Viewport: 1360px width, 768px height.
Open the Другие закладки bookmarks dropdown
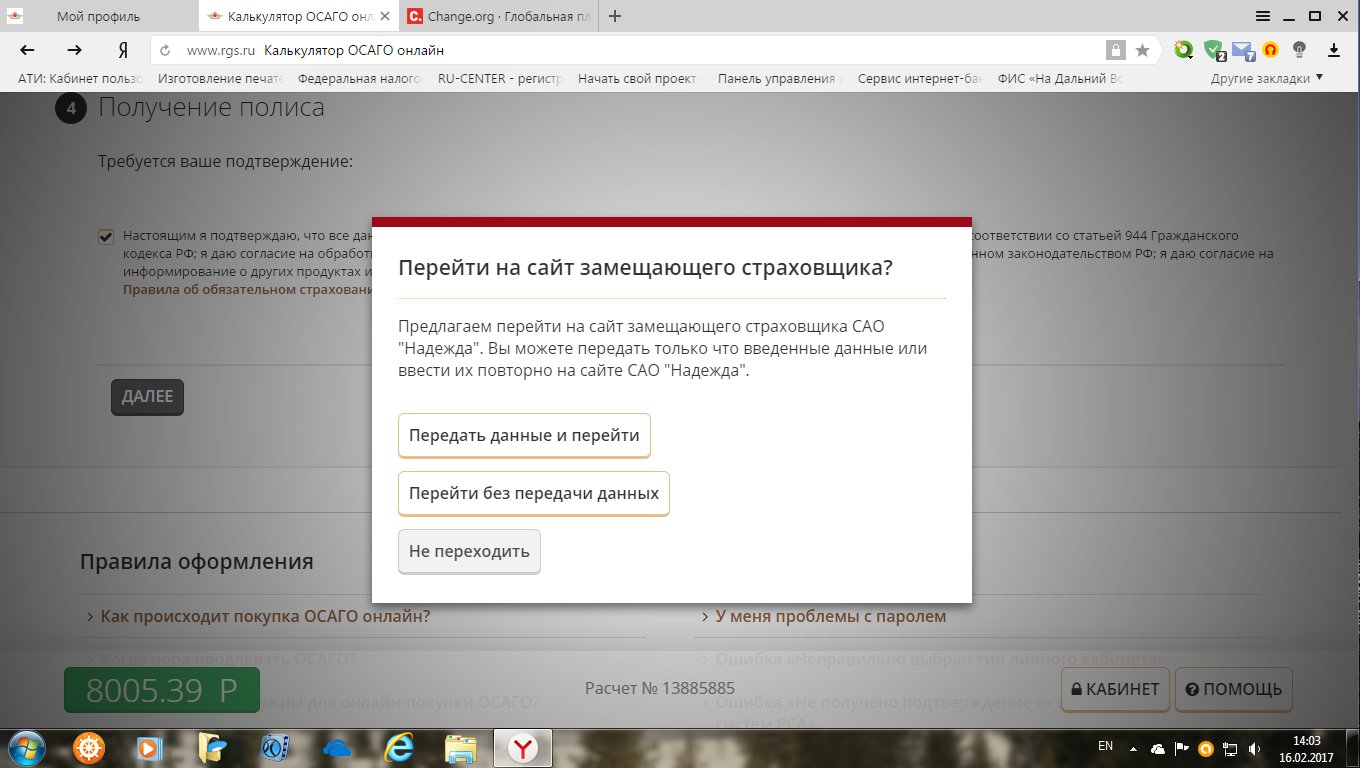(1267, 79)
